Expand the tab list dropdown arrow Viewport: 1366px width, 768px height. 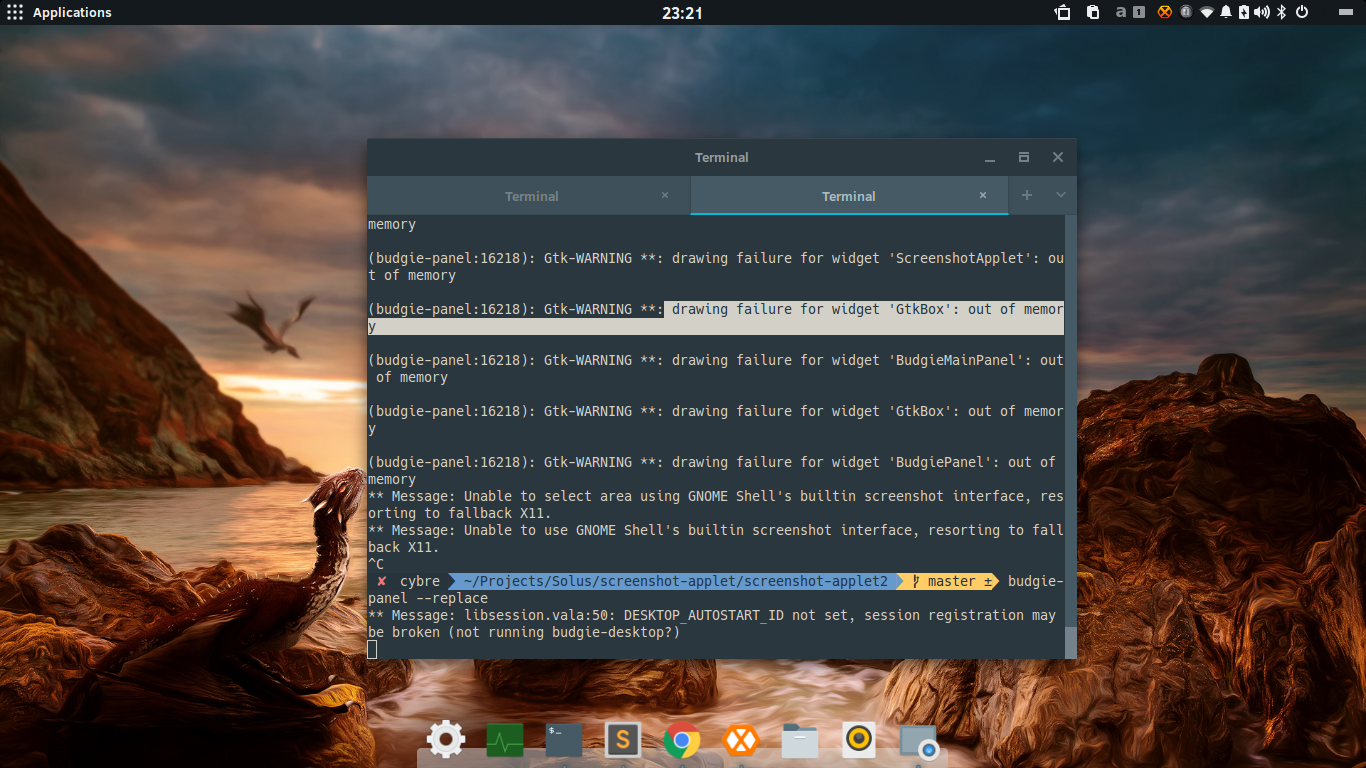click(x=1061, y=195)
